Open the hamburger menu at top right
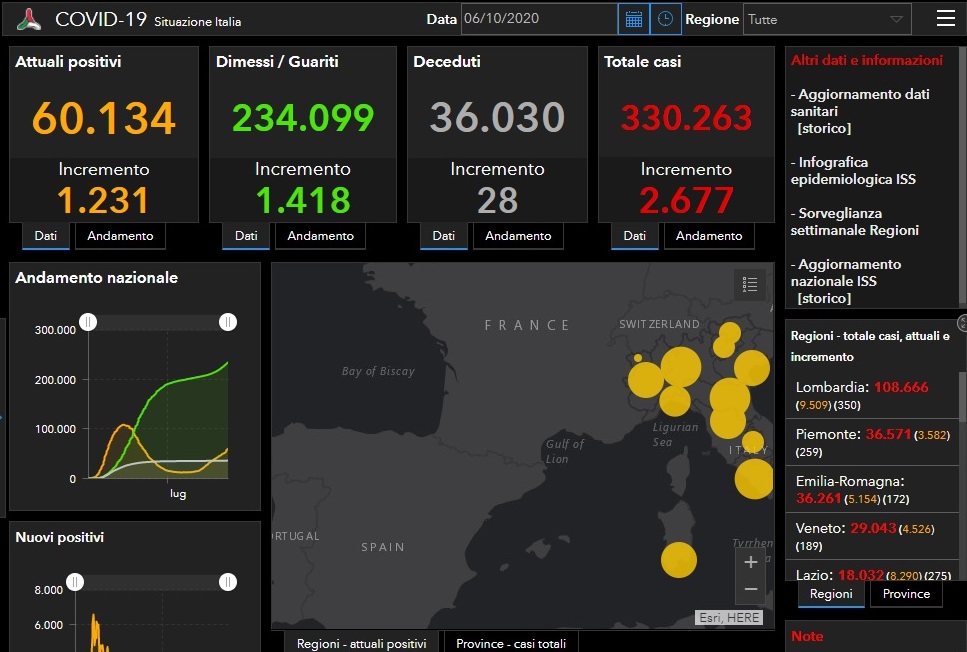 tap(945, 18)
